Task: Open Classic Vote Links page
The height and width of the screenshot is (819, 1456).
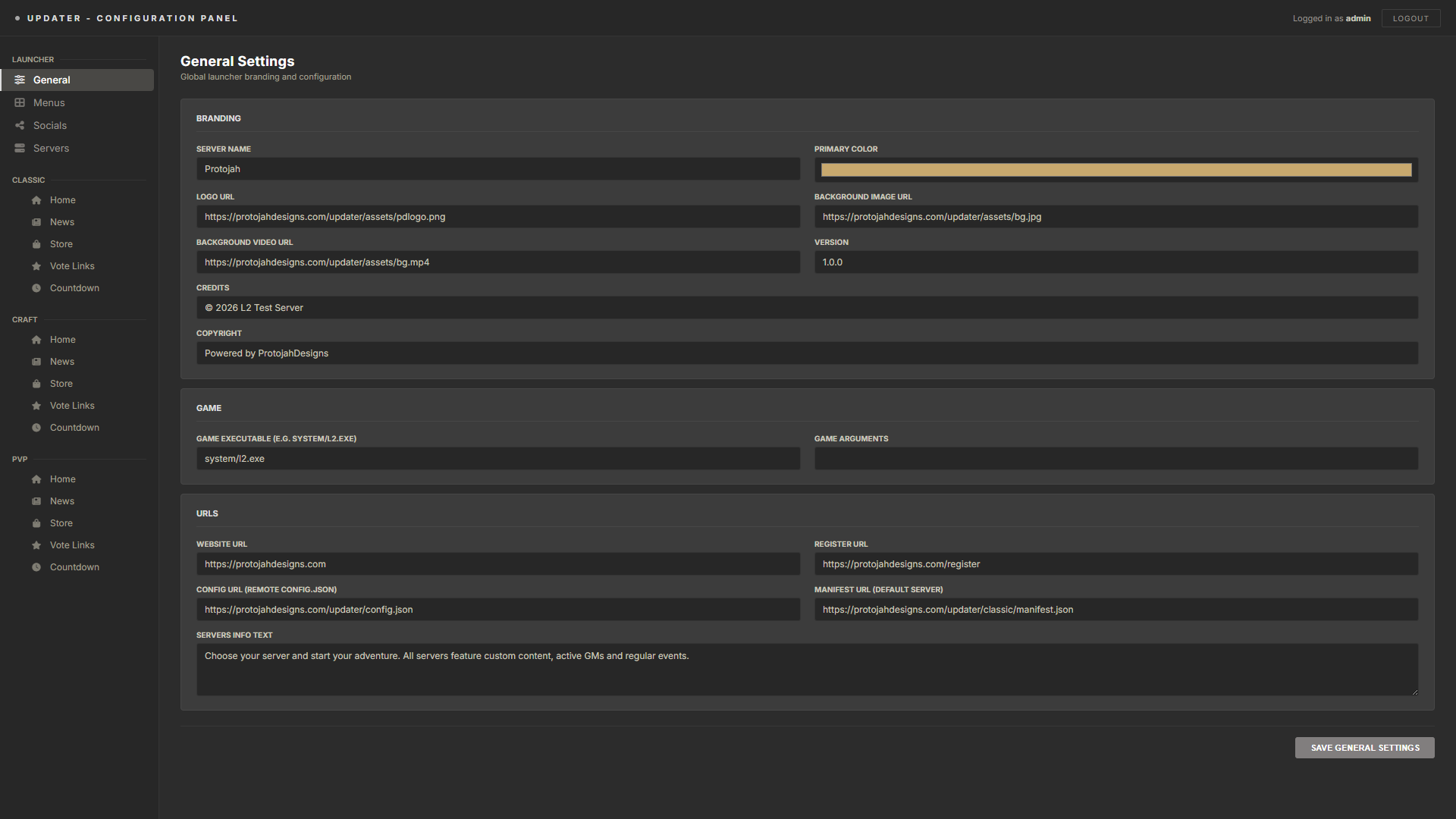Action: (x=77, y=266)
